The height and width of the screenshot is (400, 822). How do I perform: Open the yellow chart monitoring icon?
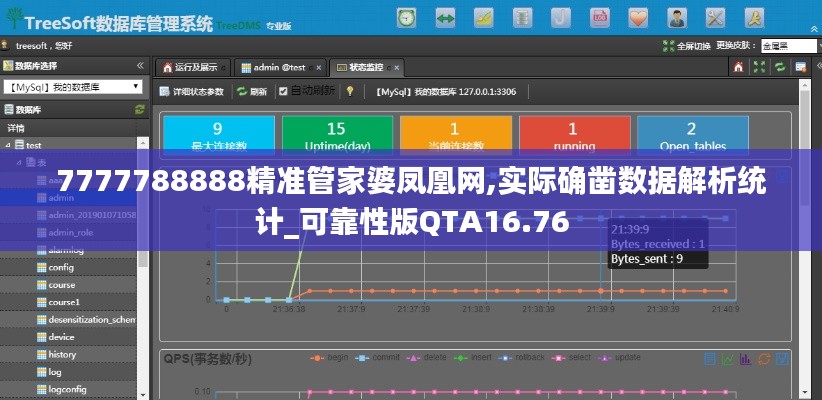(x=483, y=18)
